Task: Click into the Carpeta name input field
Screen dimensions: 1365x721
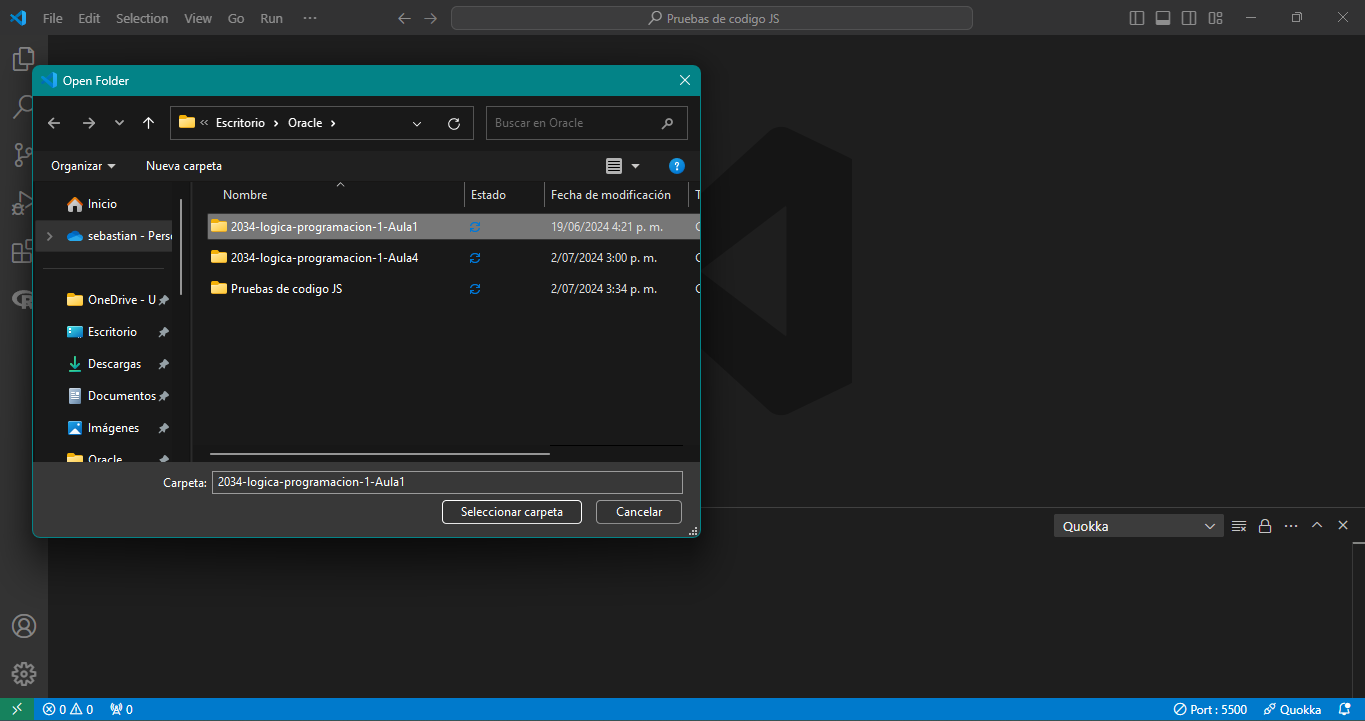Action: (x=447, y=482)
